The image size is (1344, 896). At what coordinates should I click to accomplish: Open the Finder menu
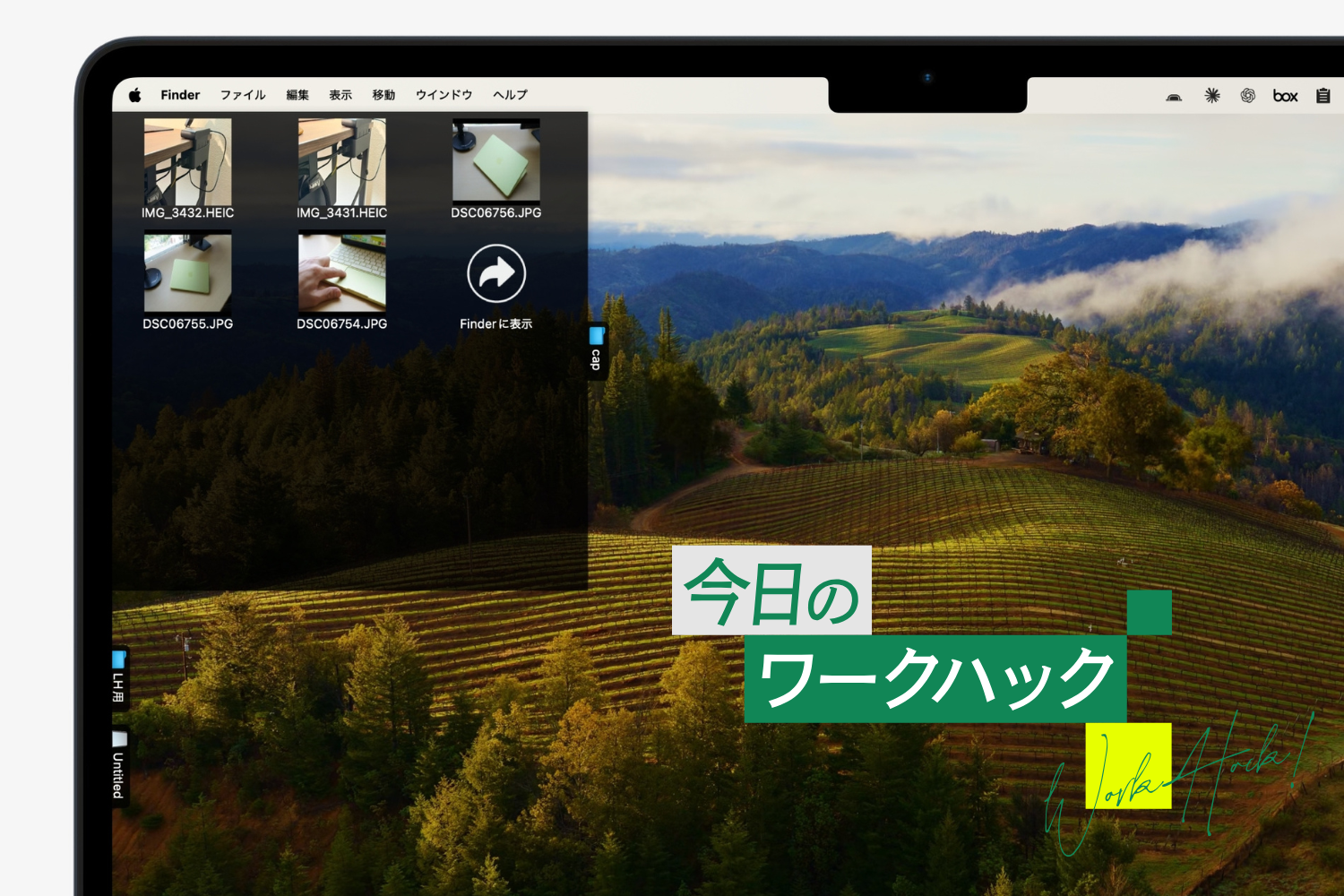[x=180, y=95]
